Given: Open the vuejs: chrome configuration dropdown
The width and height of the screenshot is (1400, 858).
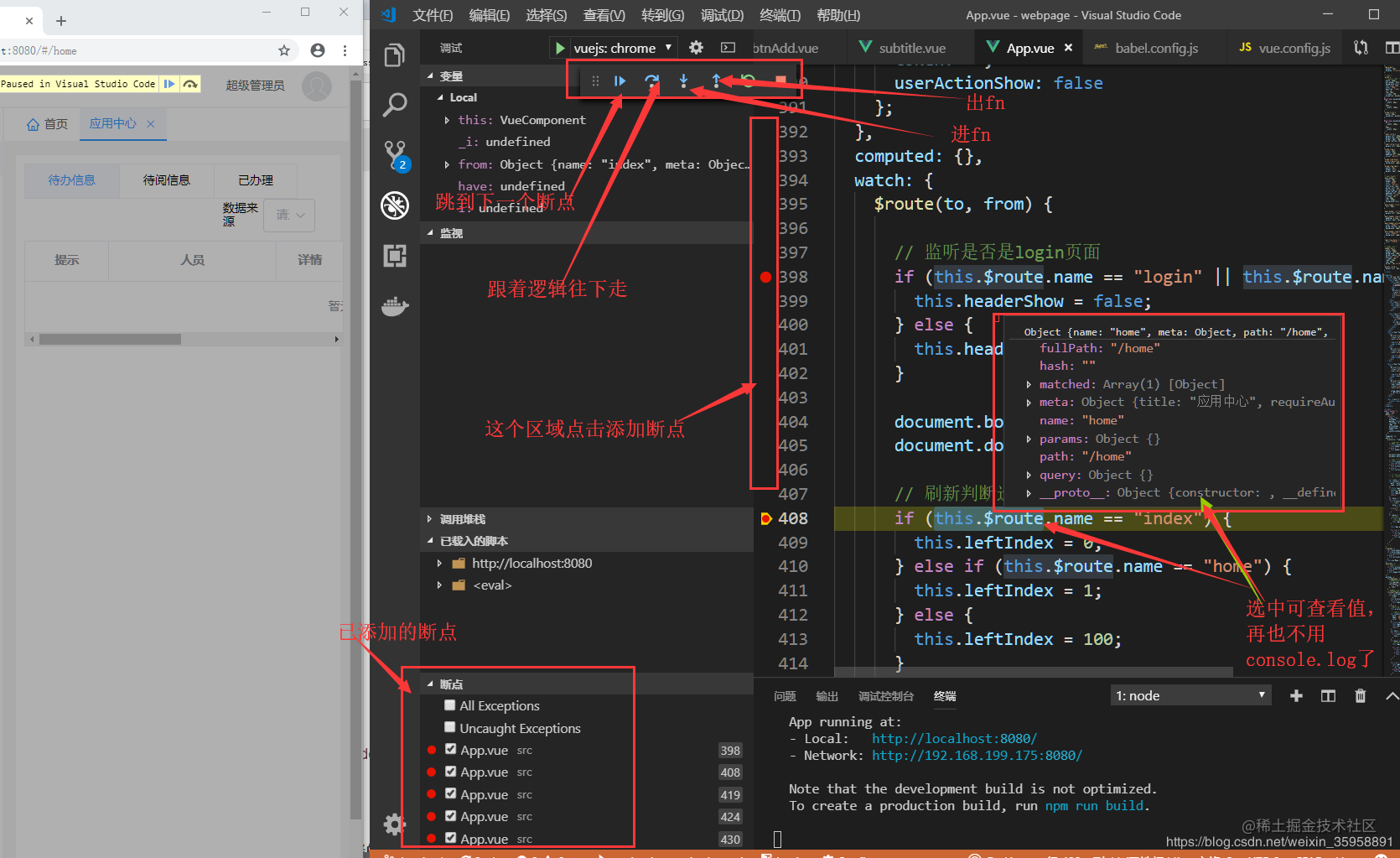Looking at the screenshot, I should (622, 48).
